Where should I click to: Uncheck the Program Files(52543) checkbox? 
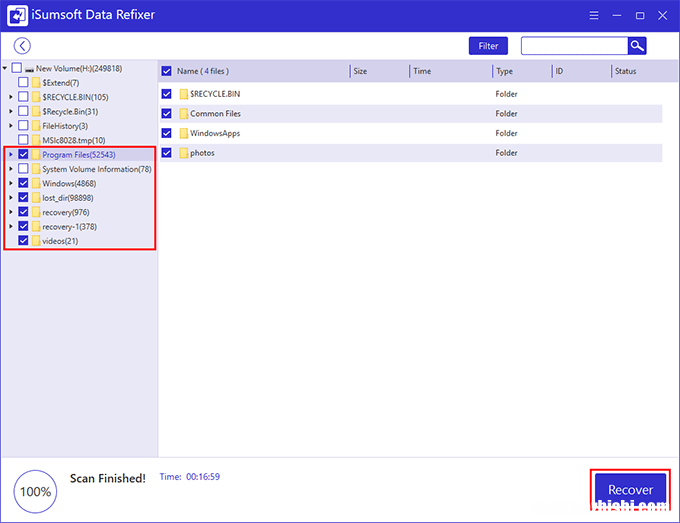click(x=23, y=154)
